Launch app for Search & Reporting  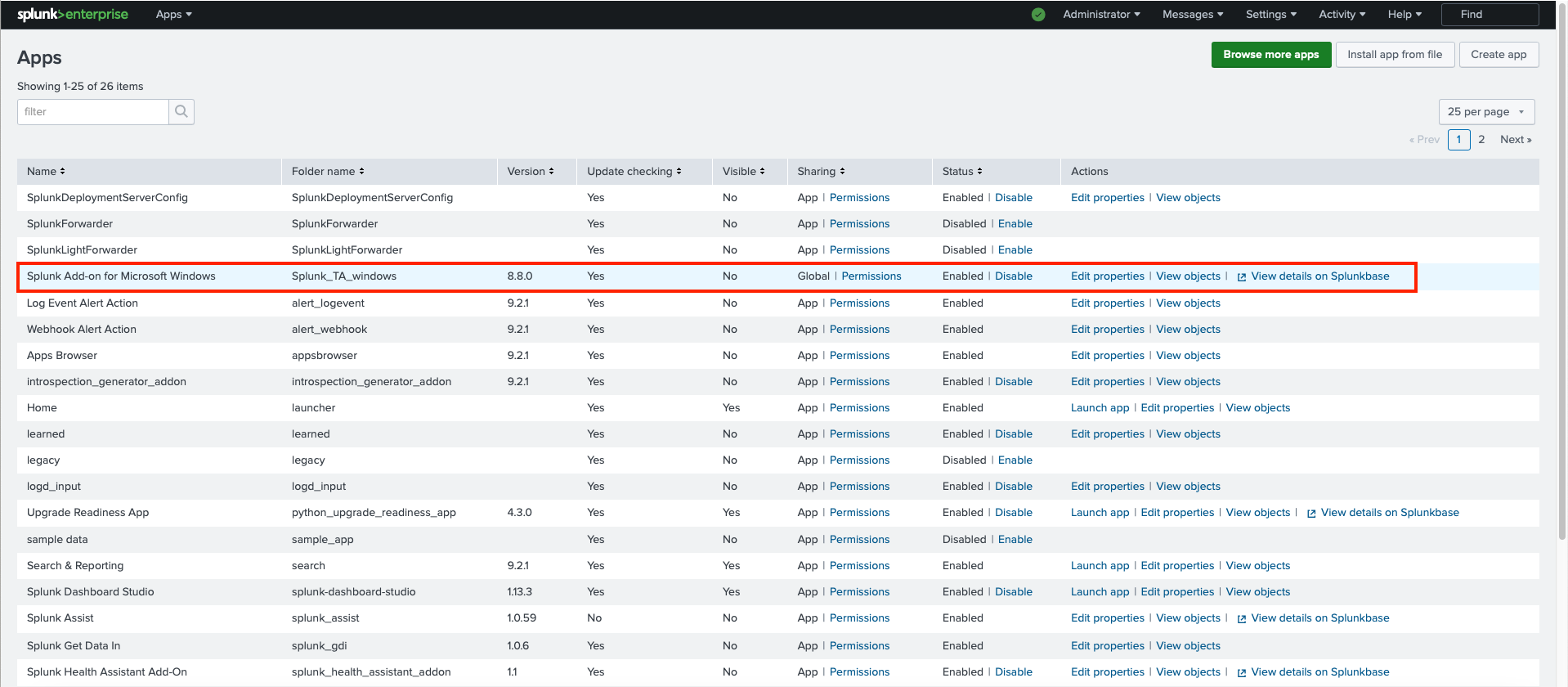pos(1100,565)
